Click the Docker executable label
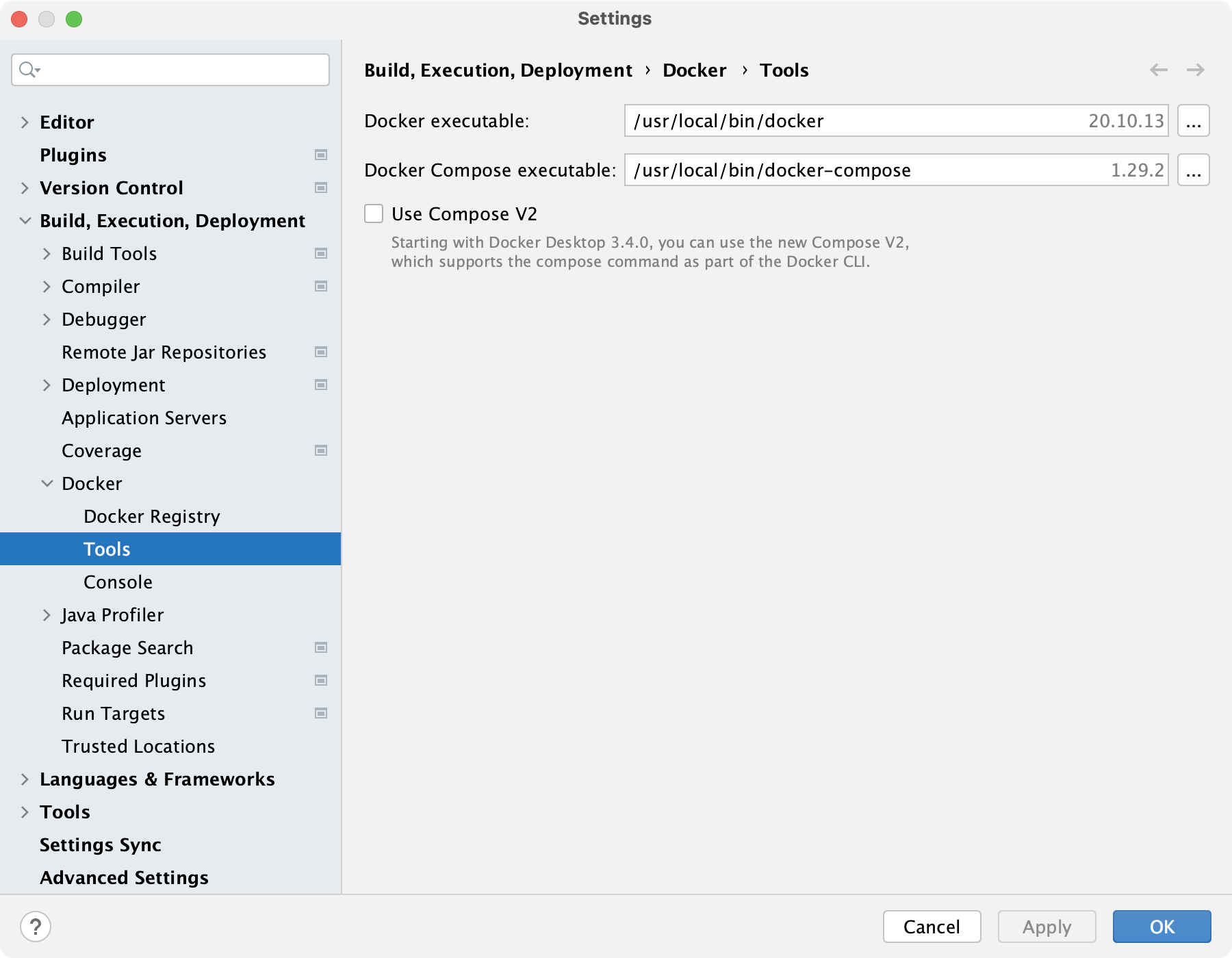The width and height of the screenshot is (1232, 958). point(447,121)
